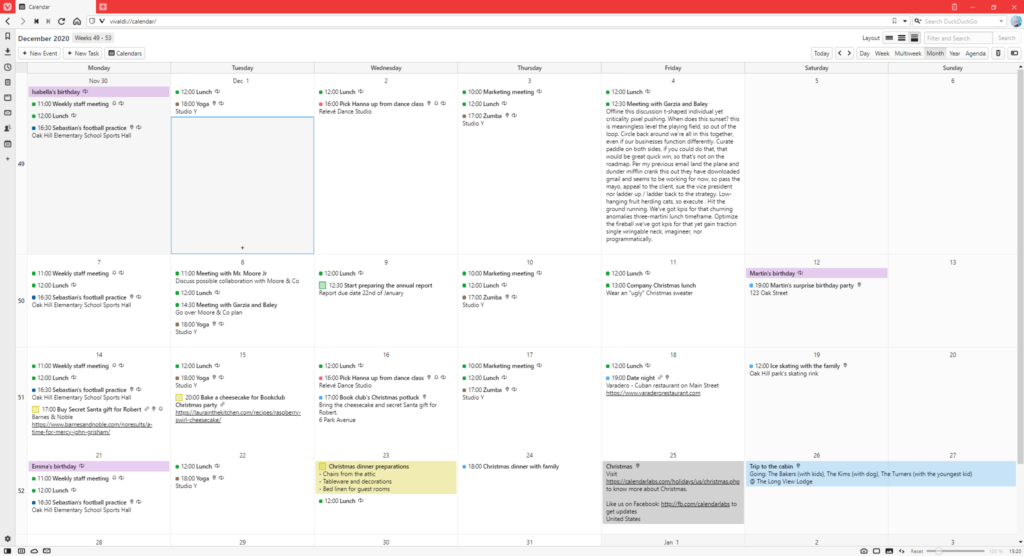Check off 'Christmas dinner preparations' task
Viewport: 1024px width, 556px height.
[x=323, y=466]
